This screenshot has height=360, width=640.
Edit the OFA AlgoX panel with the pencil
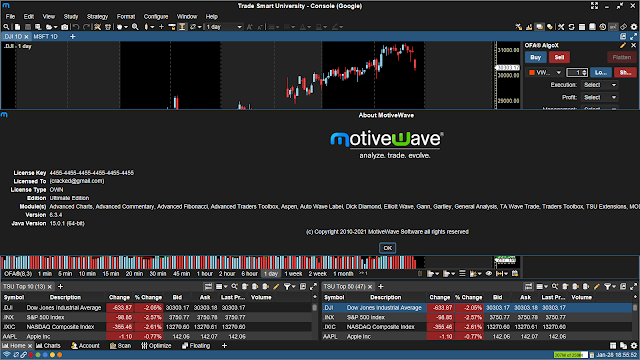tap(623, 45)
